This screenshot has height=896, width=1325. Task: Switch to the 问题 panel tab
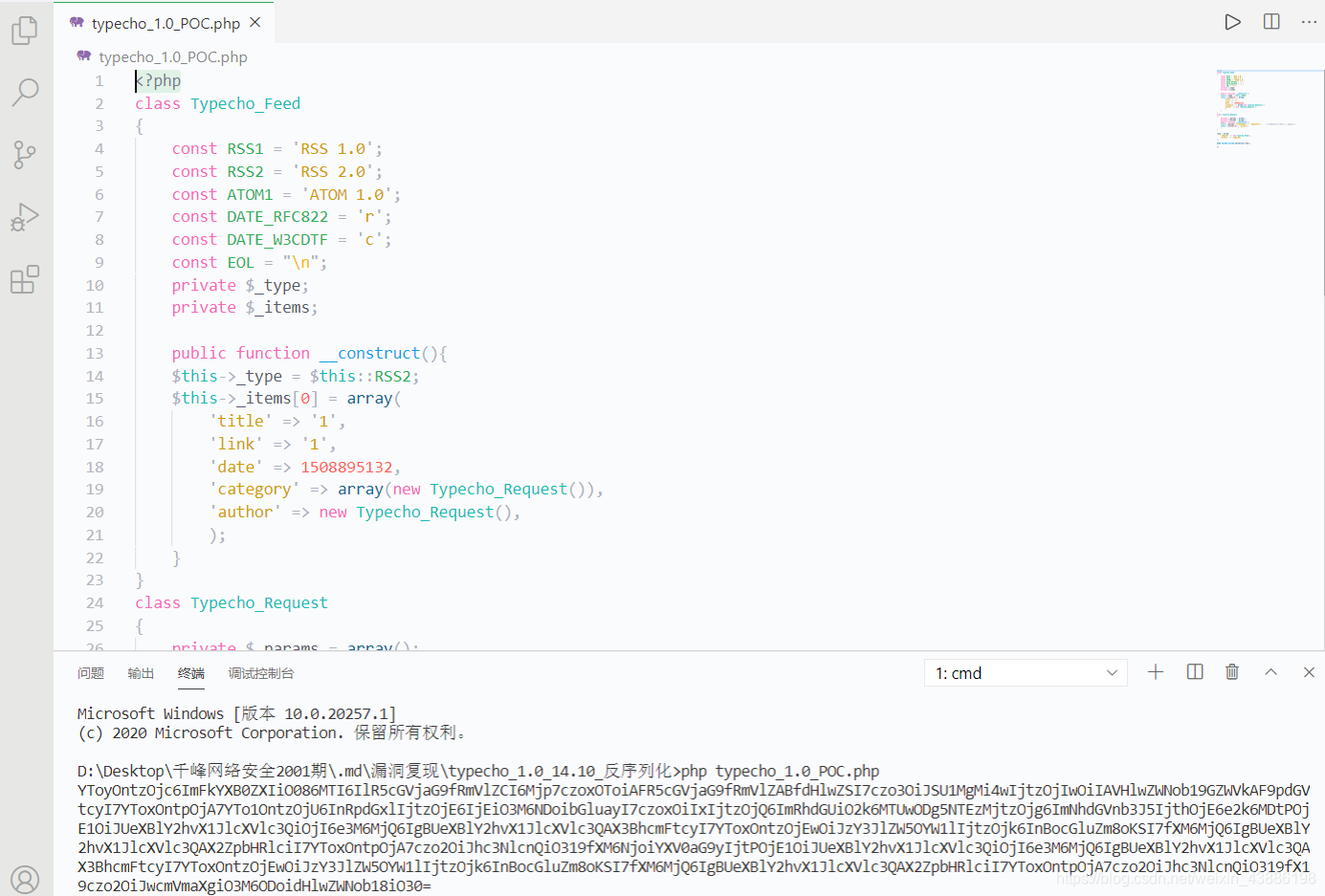(x=91, y=673)
